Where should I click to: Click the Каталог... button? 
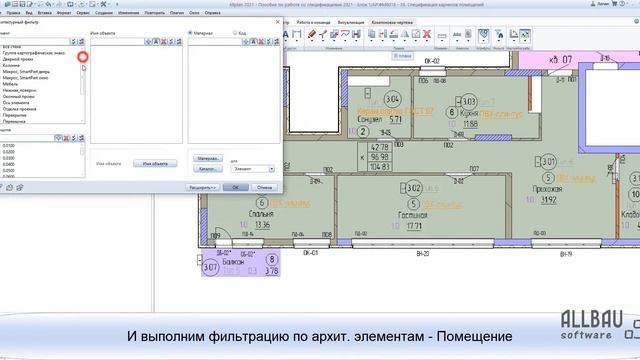[208, 169]
